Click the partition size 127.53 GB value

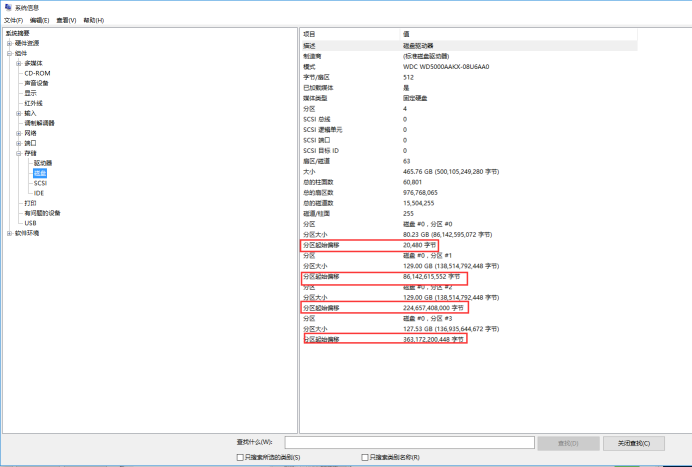[x=451, y=329]
